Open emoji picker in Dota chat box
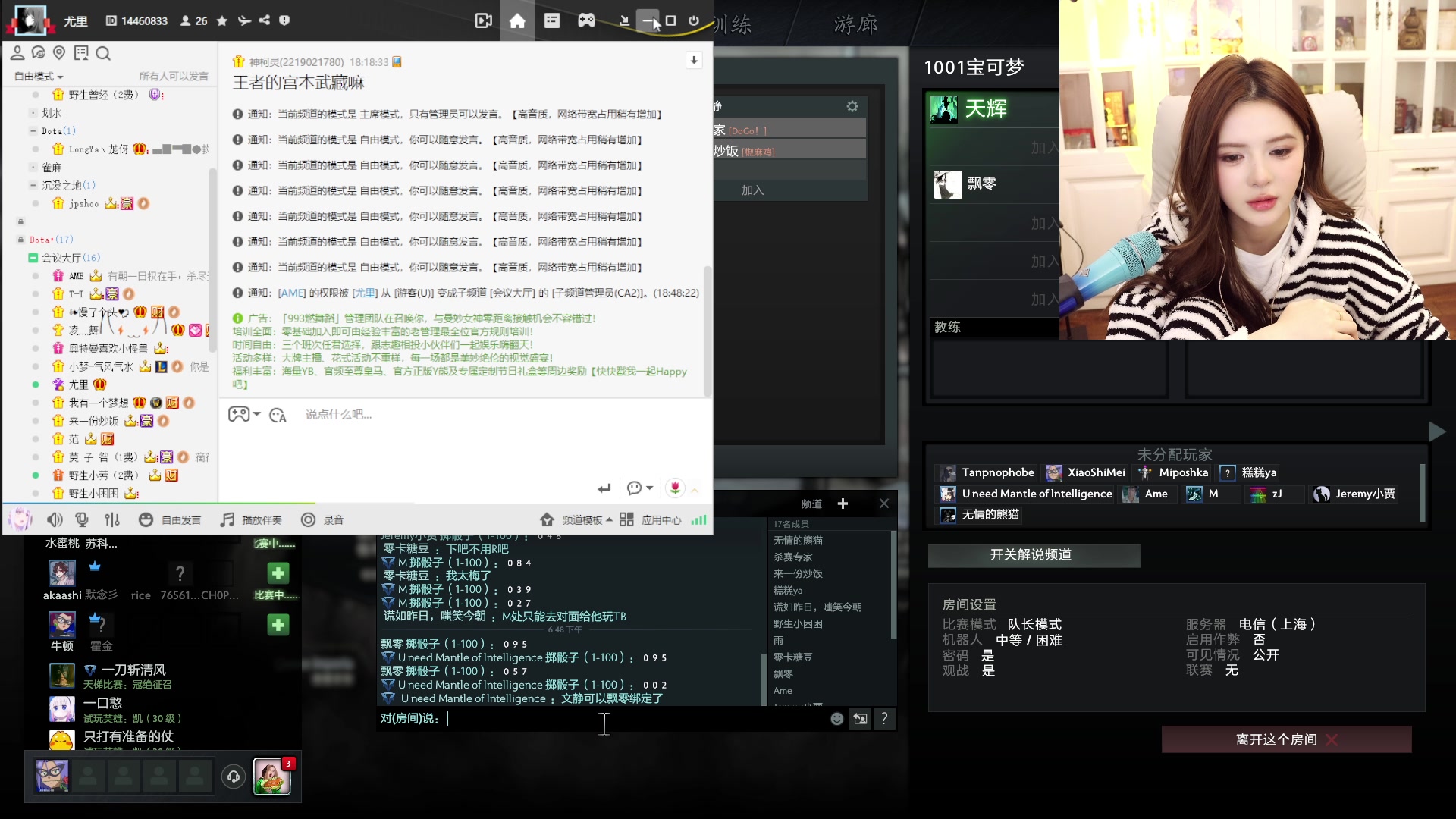This screenshot has height=819, width=1456. (836, 718)
